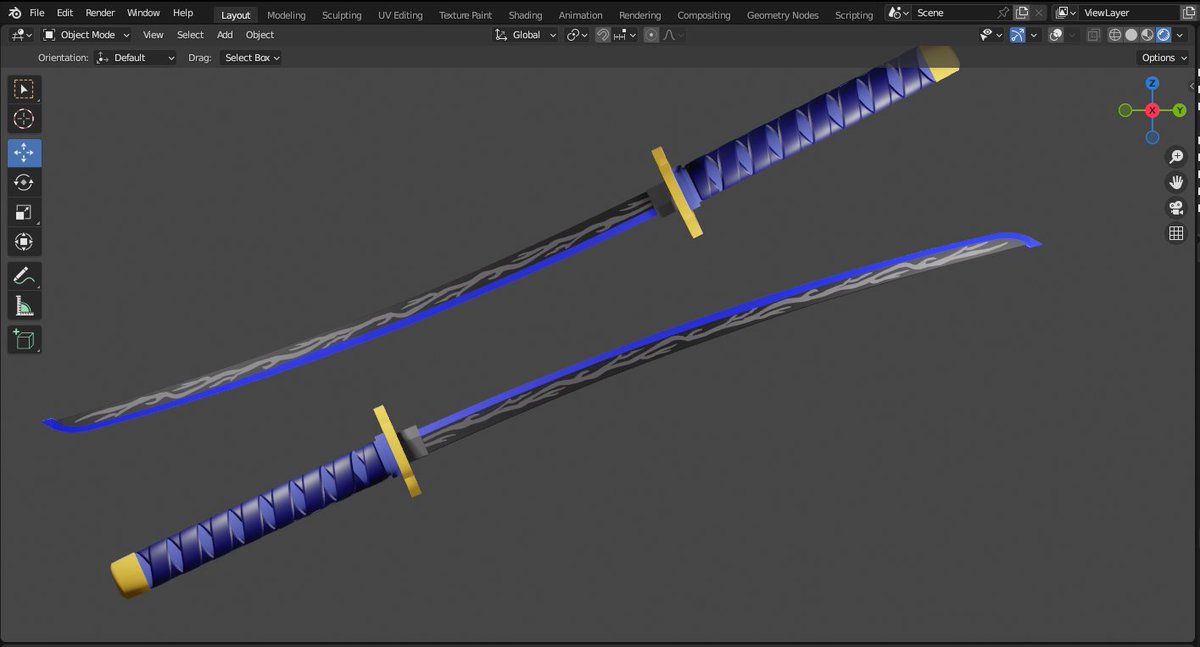
Task: Toggle X-ray mode
Action: pyautogui.click(x=1094, y=35)
